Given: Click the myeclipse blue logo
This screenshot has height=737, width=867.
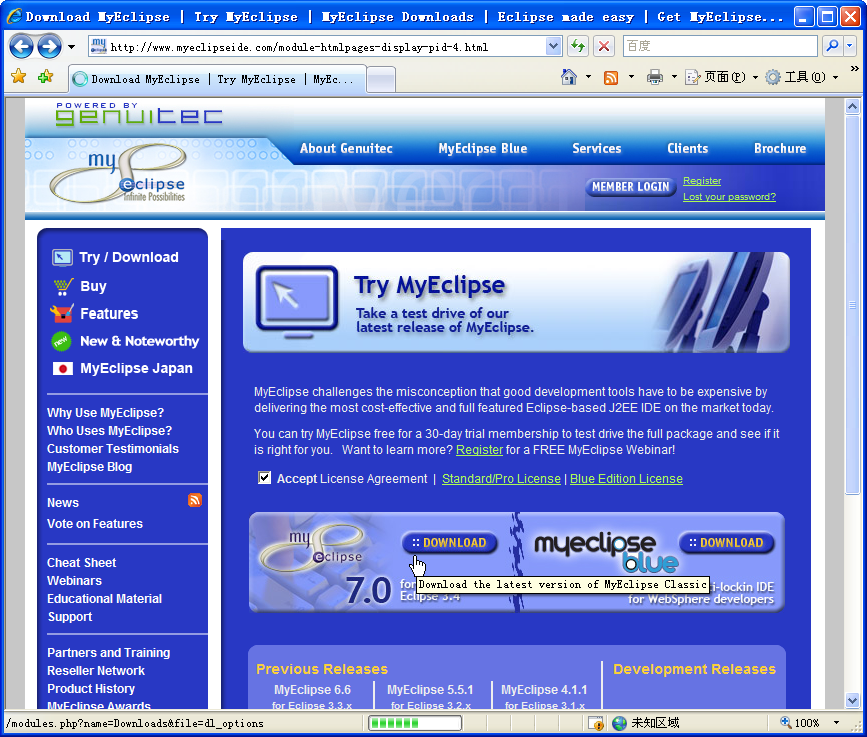Looking at the screenshot, I should point(605,552).
